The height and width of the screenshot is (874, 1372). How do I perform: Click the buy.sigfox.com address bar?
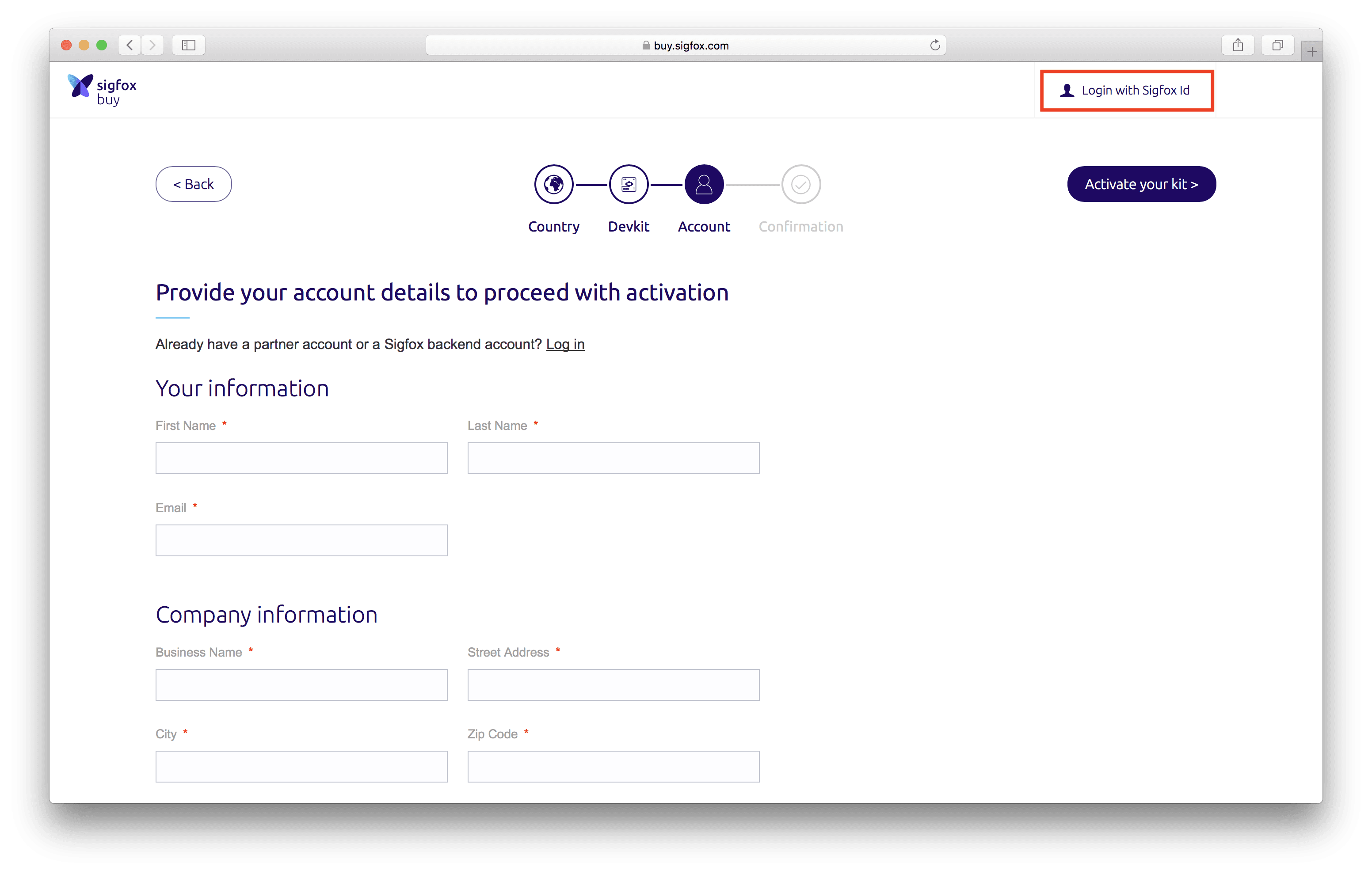coord(685,46)
